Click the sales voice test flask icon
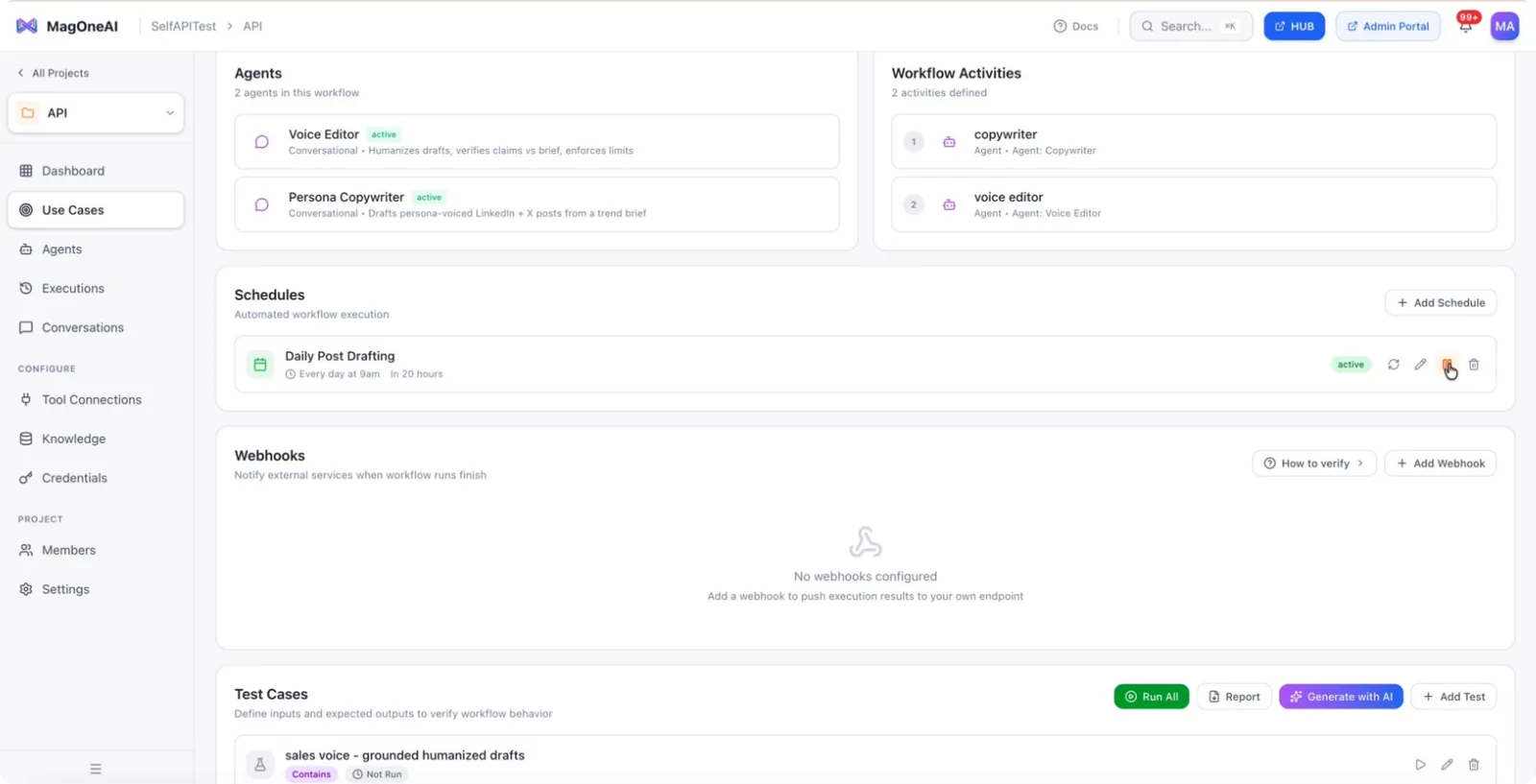The width and height of the screenshot is (1536, 784). [260, 765]
